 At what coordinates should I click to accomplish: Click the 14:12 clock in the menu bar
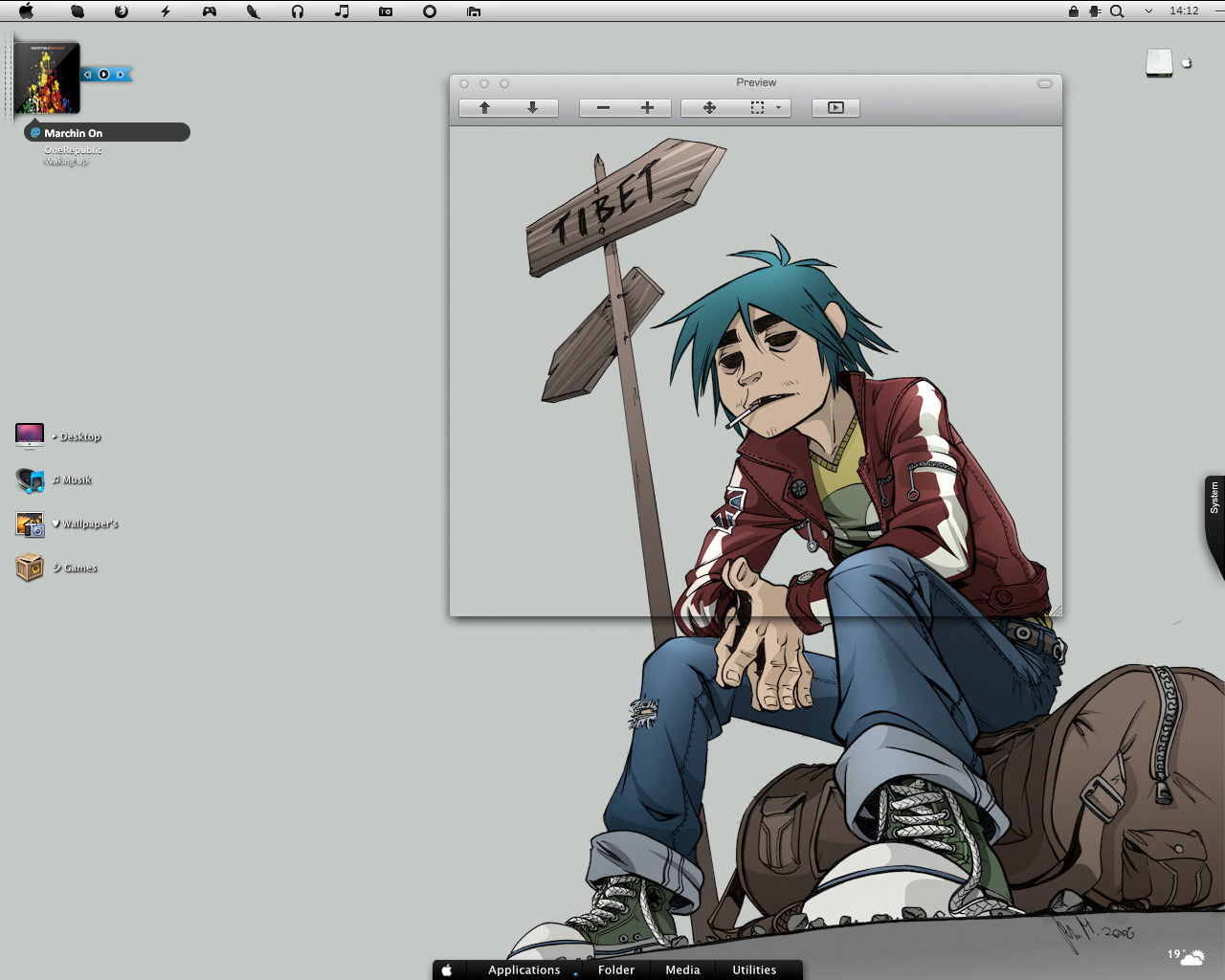(1184, 11)
